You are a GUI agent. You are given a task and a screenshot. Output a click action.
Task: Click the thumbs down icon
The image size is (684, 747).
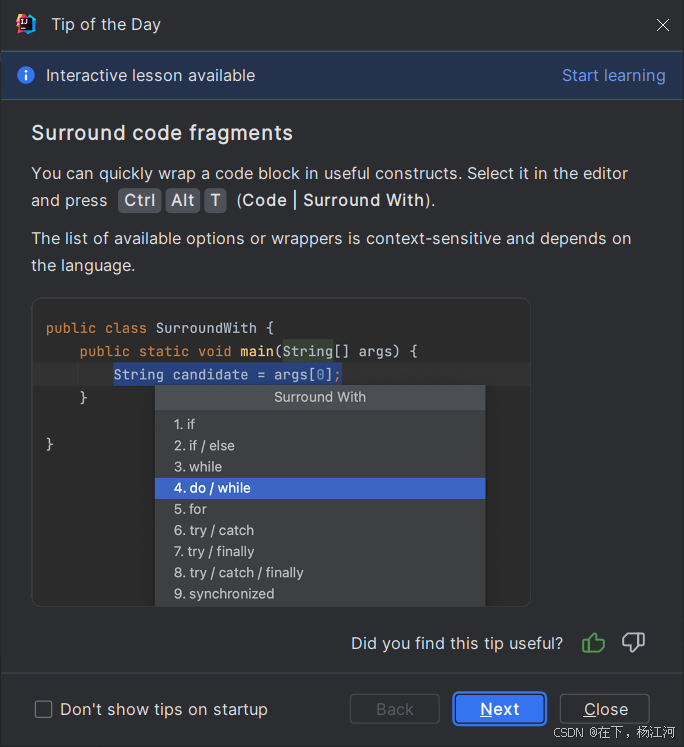pos(633,643)
